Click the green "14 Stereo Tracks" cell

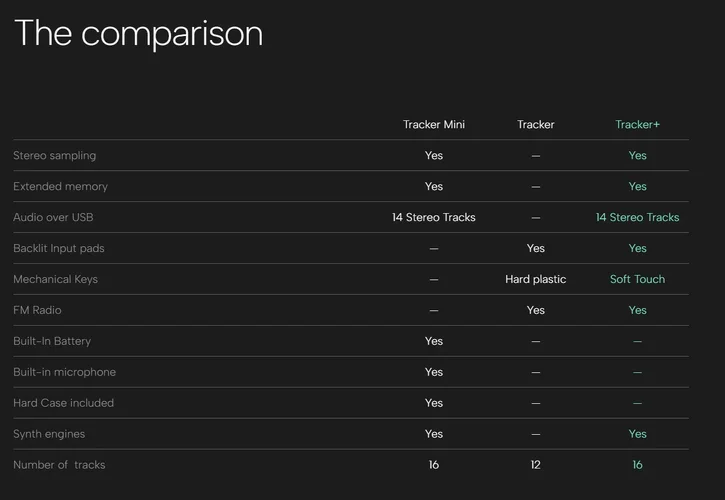pos(637,218)
